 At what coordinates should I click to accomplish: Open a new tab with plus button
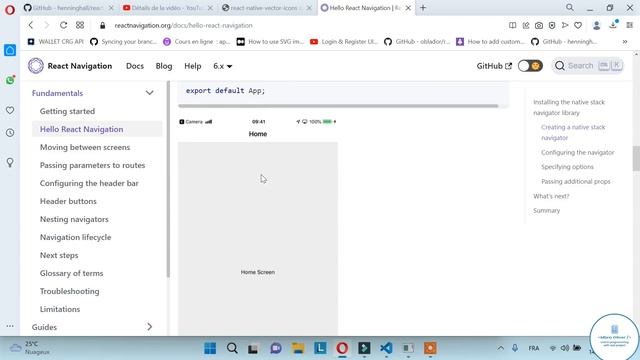tap(423, 8)
